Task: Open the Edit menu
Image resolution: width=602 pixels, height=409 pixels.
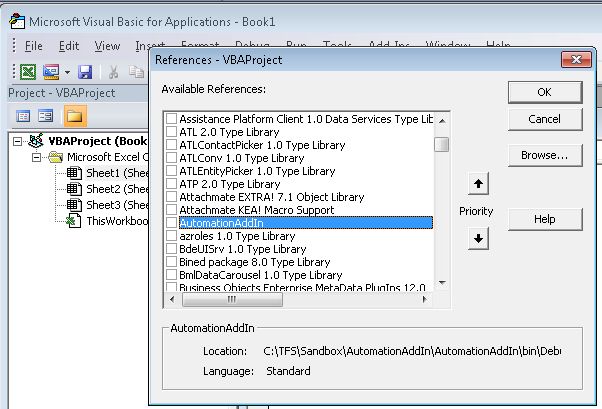Action: (69, 46)
